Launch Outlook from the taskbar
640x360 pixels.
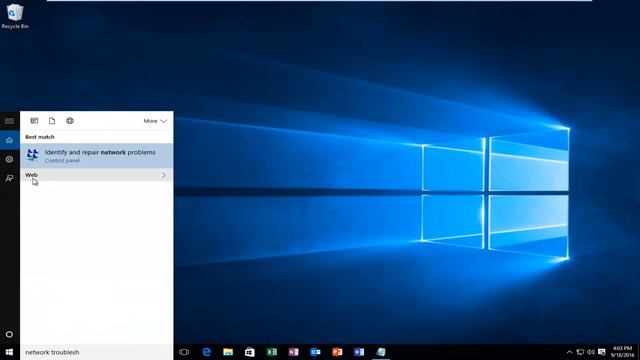coord(316,352)
